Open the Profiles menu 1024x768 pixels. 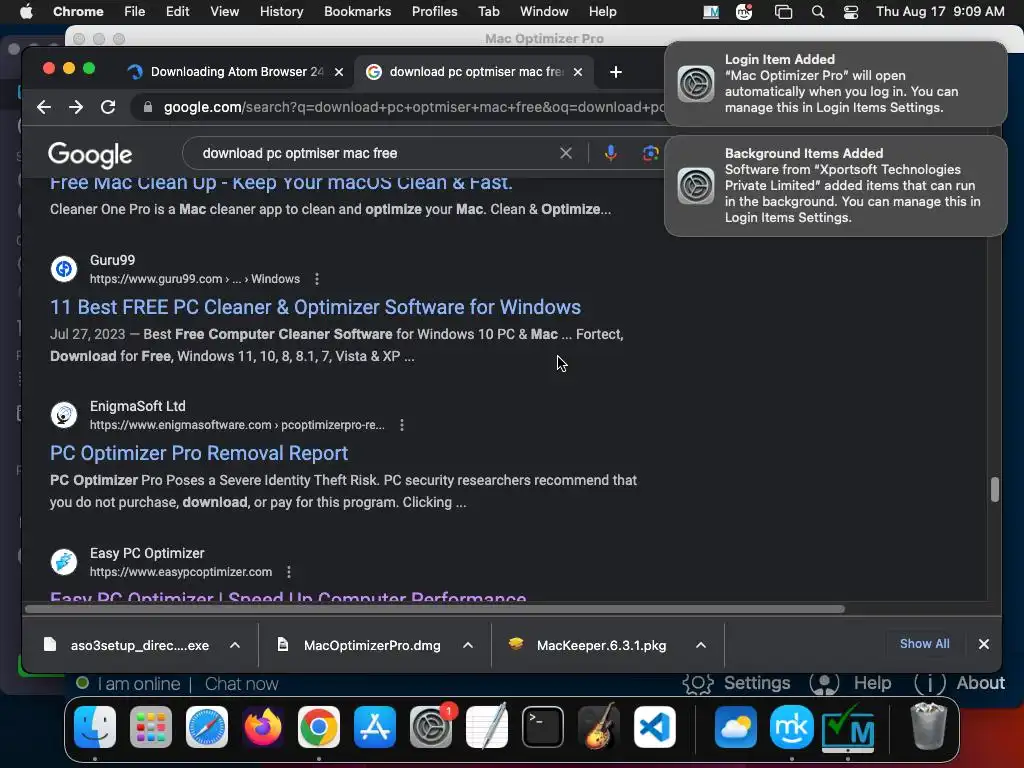coord(434,12)
